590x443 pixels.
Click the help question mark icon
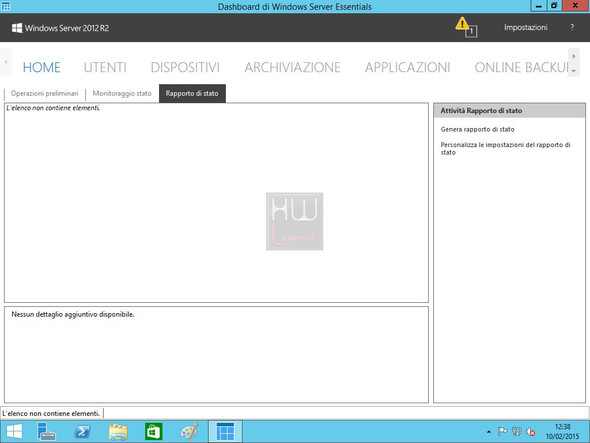tap(572, 27)
